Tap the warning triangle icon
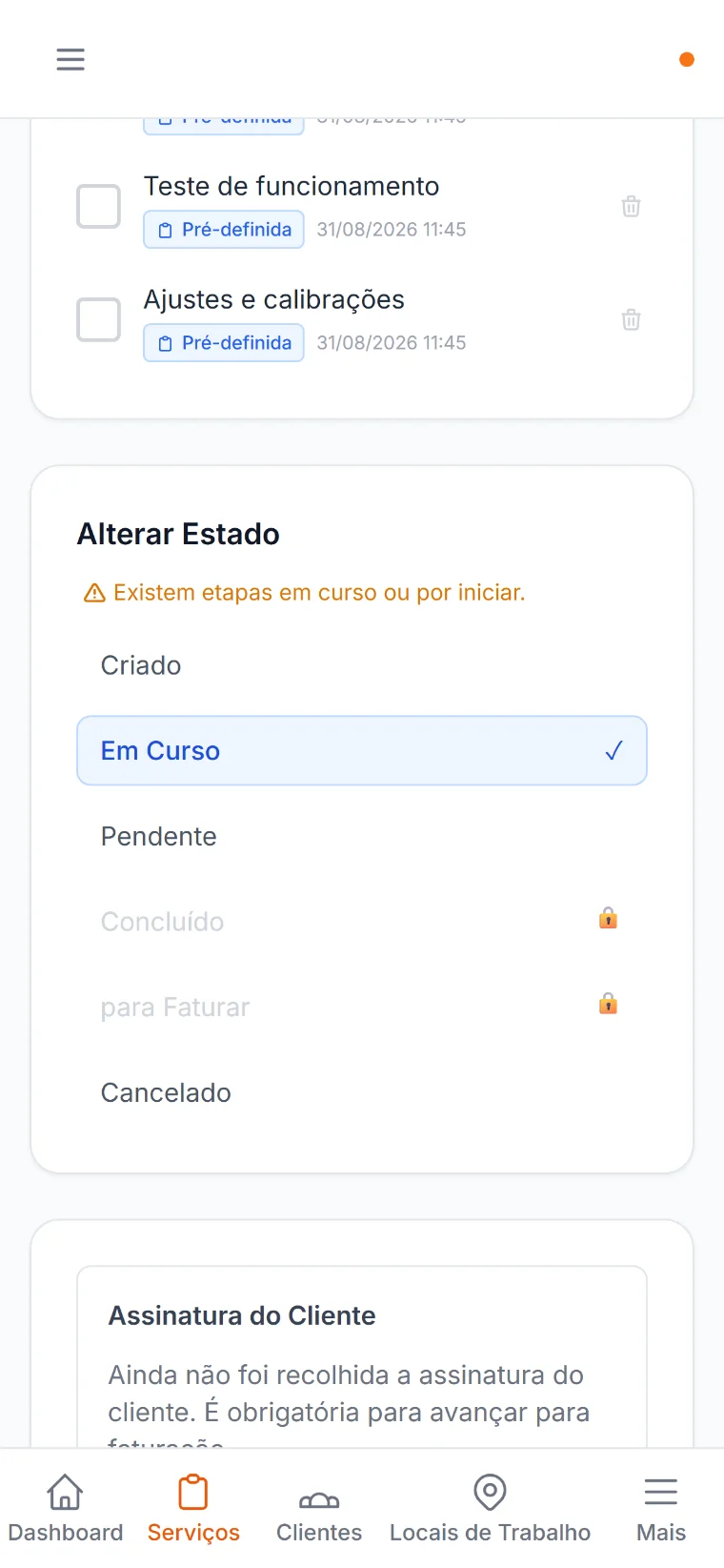This screenshot has width=724, height=1568. click(x=94, y=593)
